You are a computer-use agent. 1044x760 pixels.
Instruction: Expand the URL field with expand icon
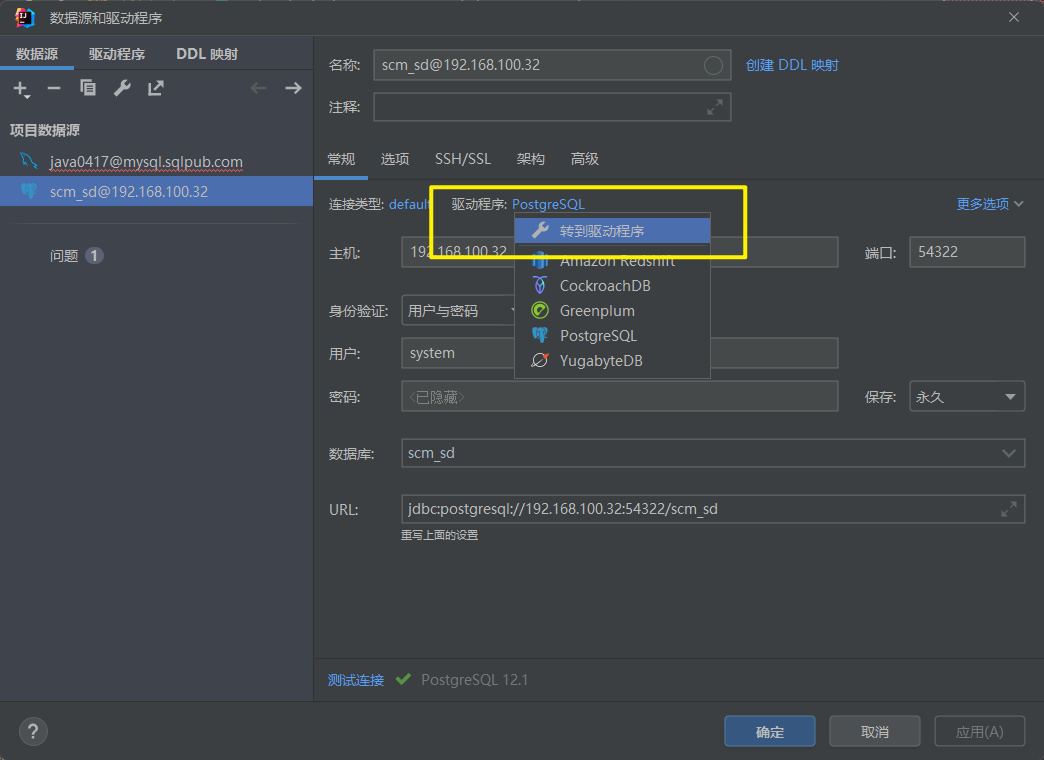tap(1008, 509)
